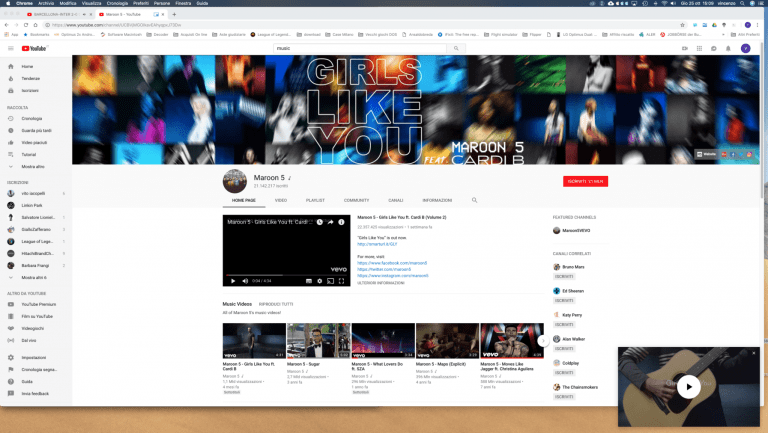Play the featured video
Screen dimensions: 768x433
click(233, 281)
